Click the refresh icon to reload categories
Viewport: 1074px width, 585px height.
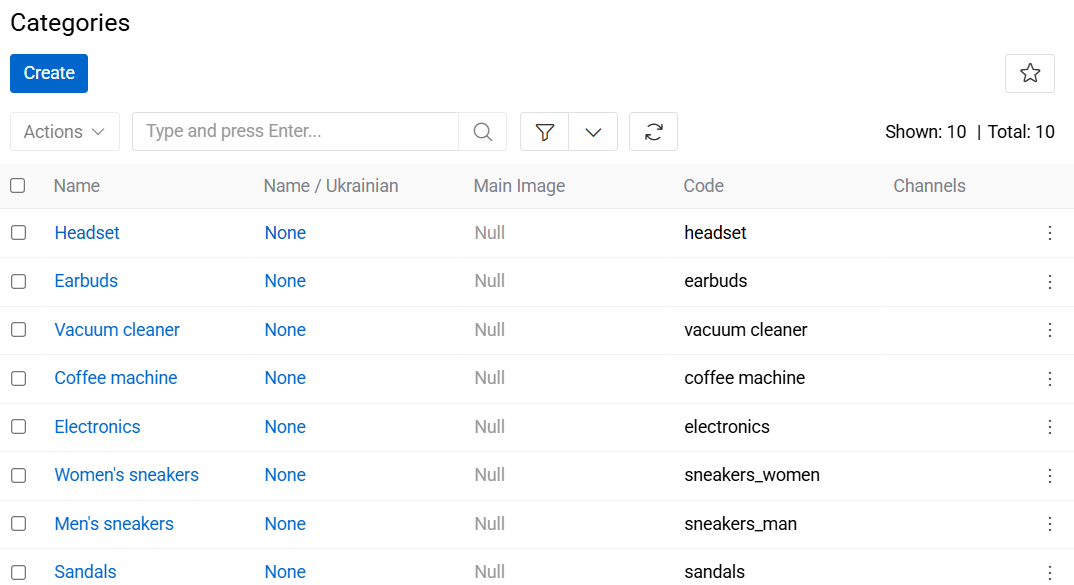coord(653,131)
